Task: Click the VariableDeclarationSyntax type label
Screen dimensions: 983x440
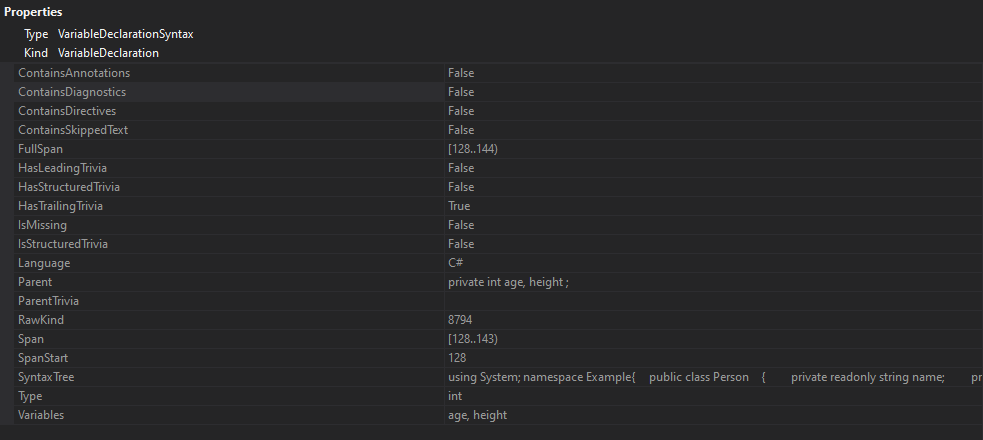Action: coord(125,34)
